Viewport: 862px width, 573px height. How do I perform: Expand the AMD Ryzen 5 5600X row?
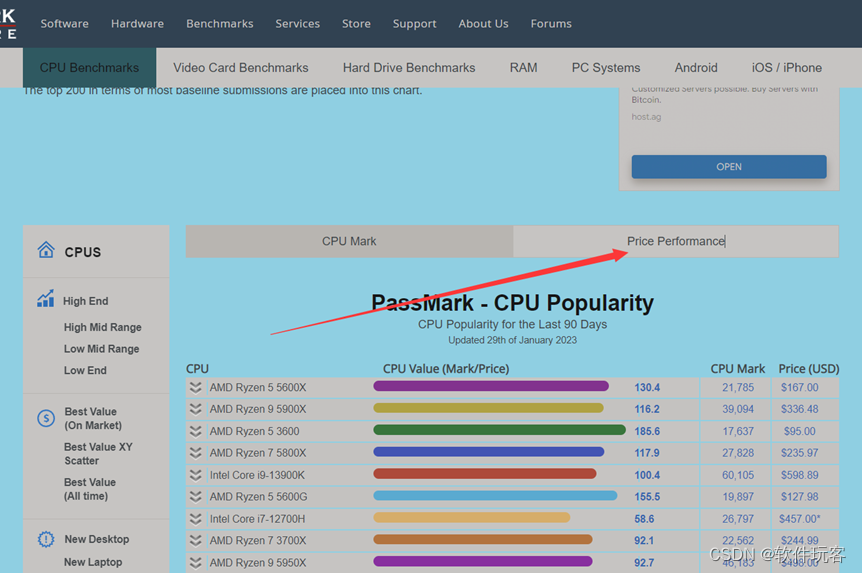(196, 387)
